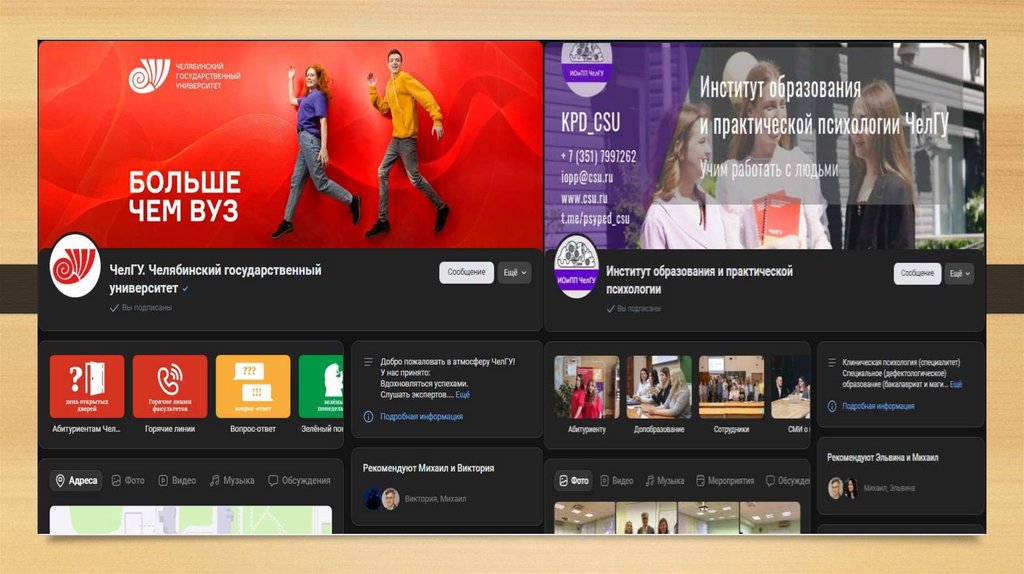Click the ЧелГУ round avatar logo

(x=75, y=266)
